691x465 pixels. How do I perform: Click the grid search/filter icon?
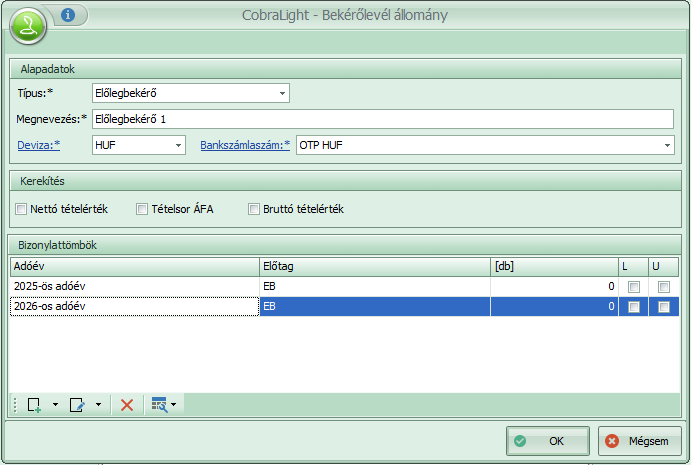159,405
